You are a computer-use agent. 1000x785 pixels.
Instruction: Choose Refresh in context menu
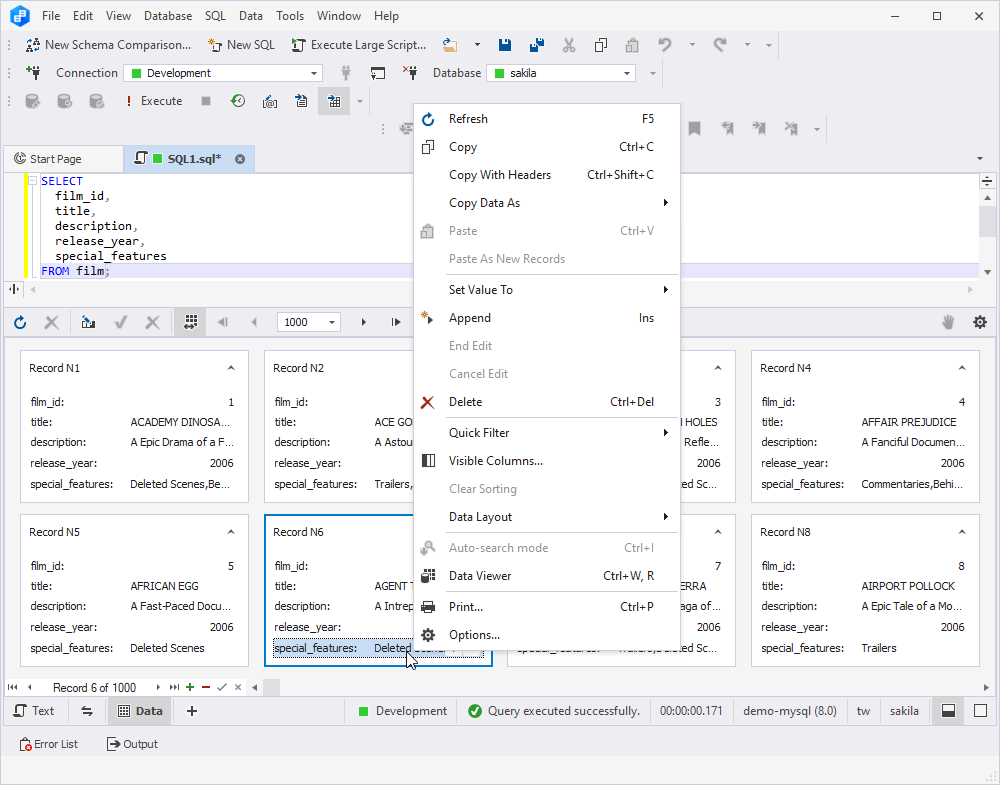click(547, 119)
